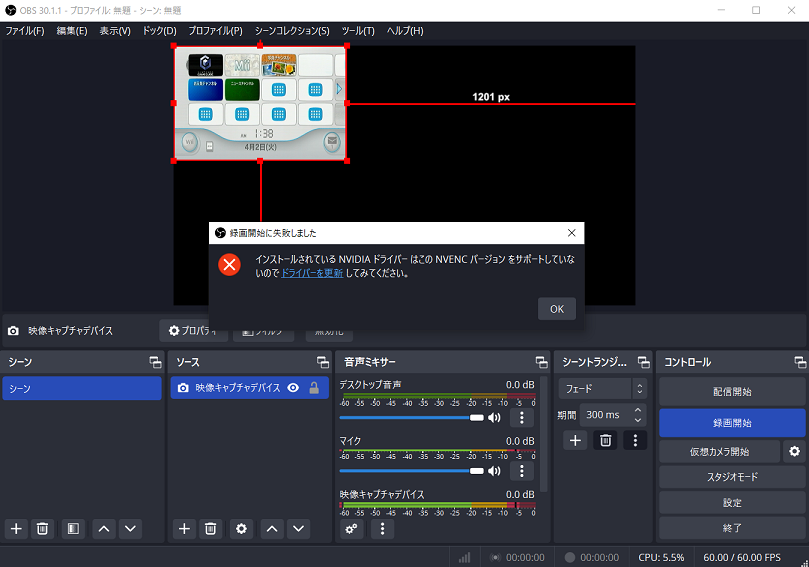Click 録画開始 to start recording
Screen dimensions: 809x567
click(x=732, y=423)
